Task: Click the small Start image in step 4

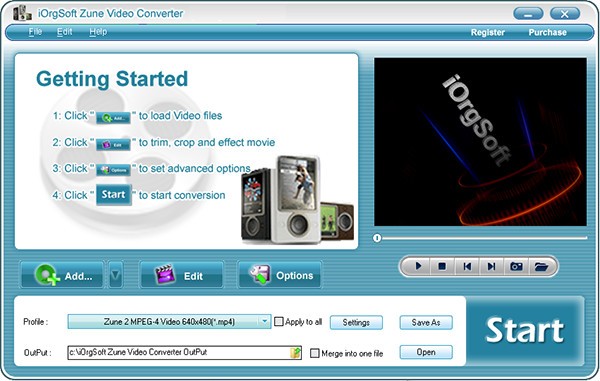Action: [x=114, y=195]
